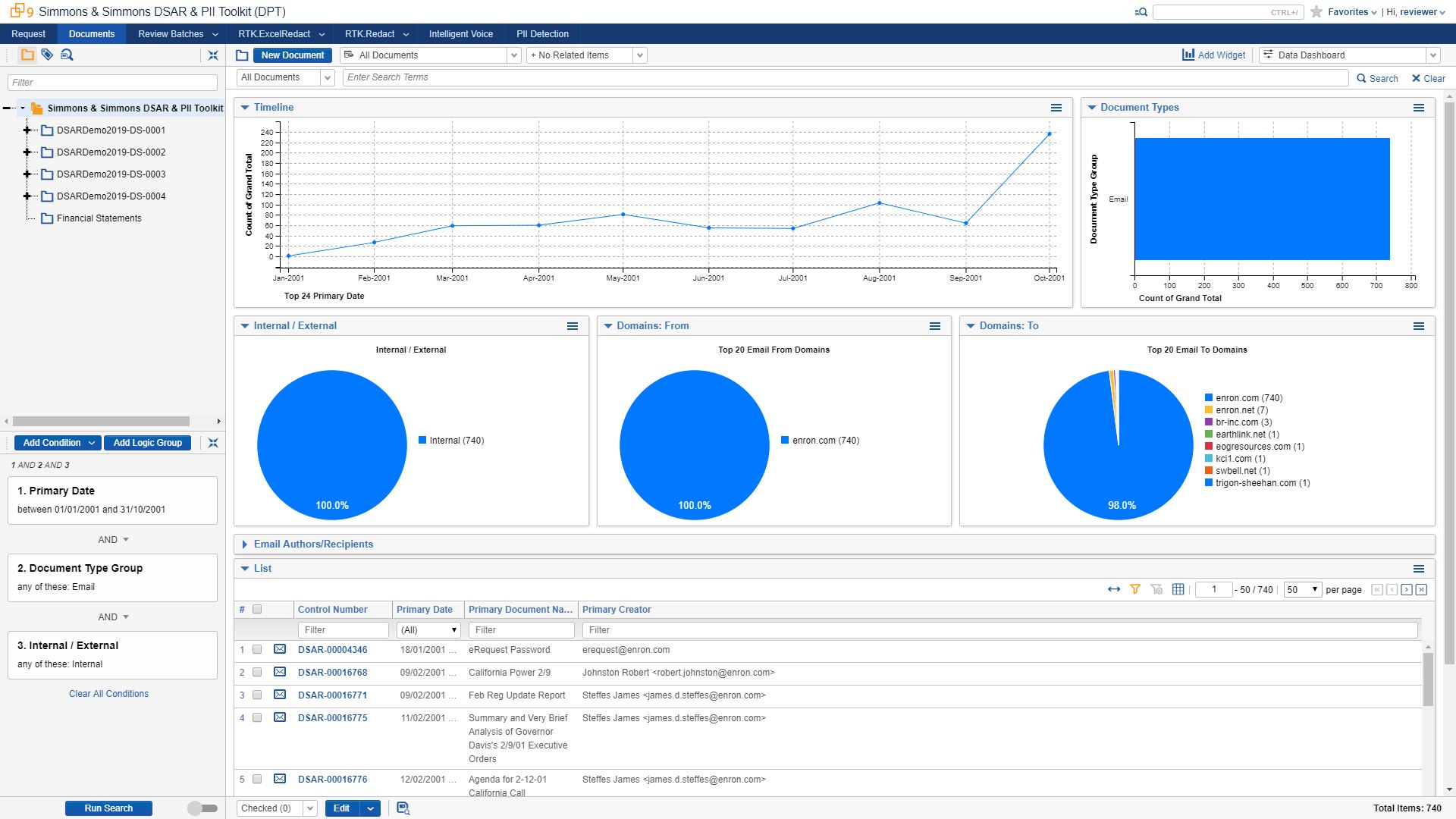Screen dimensions: 1456x819
Task: Expand the DSARDemo2019-DS-0003 folder
Action: pyautogui.click(x=27, y=174)
